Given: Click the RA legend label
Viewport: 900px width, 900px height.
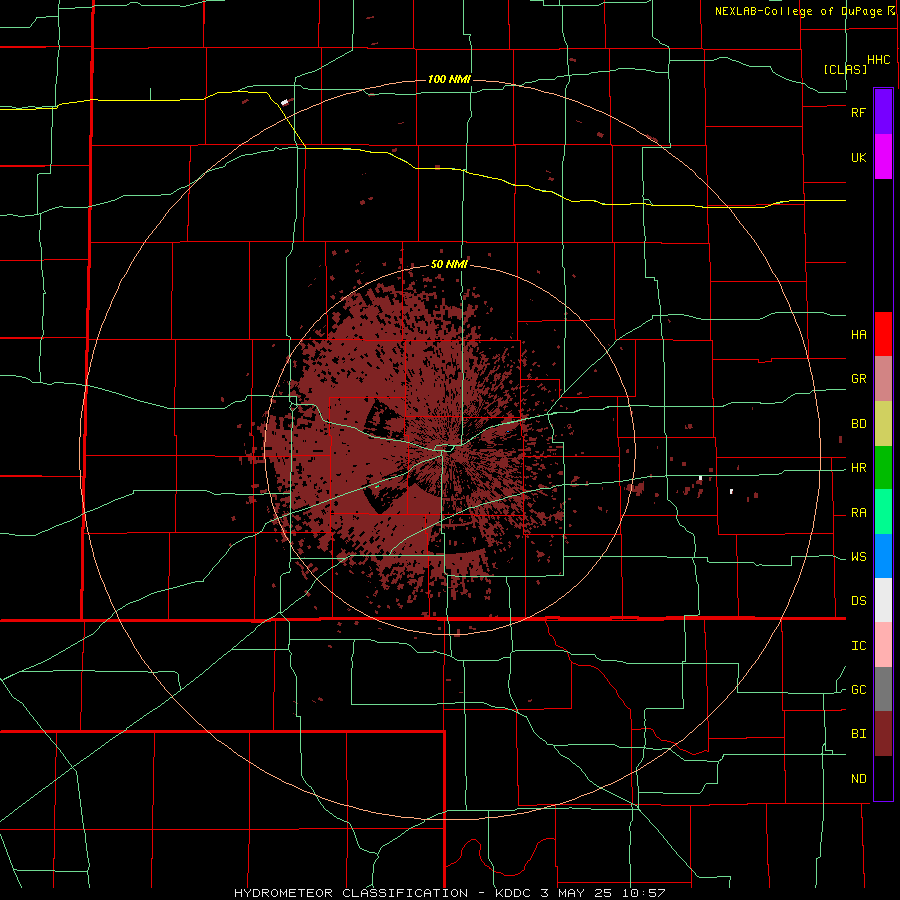Looking at the screenshot, I should click(858, 513).
